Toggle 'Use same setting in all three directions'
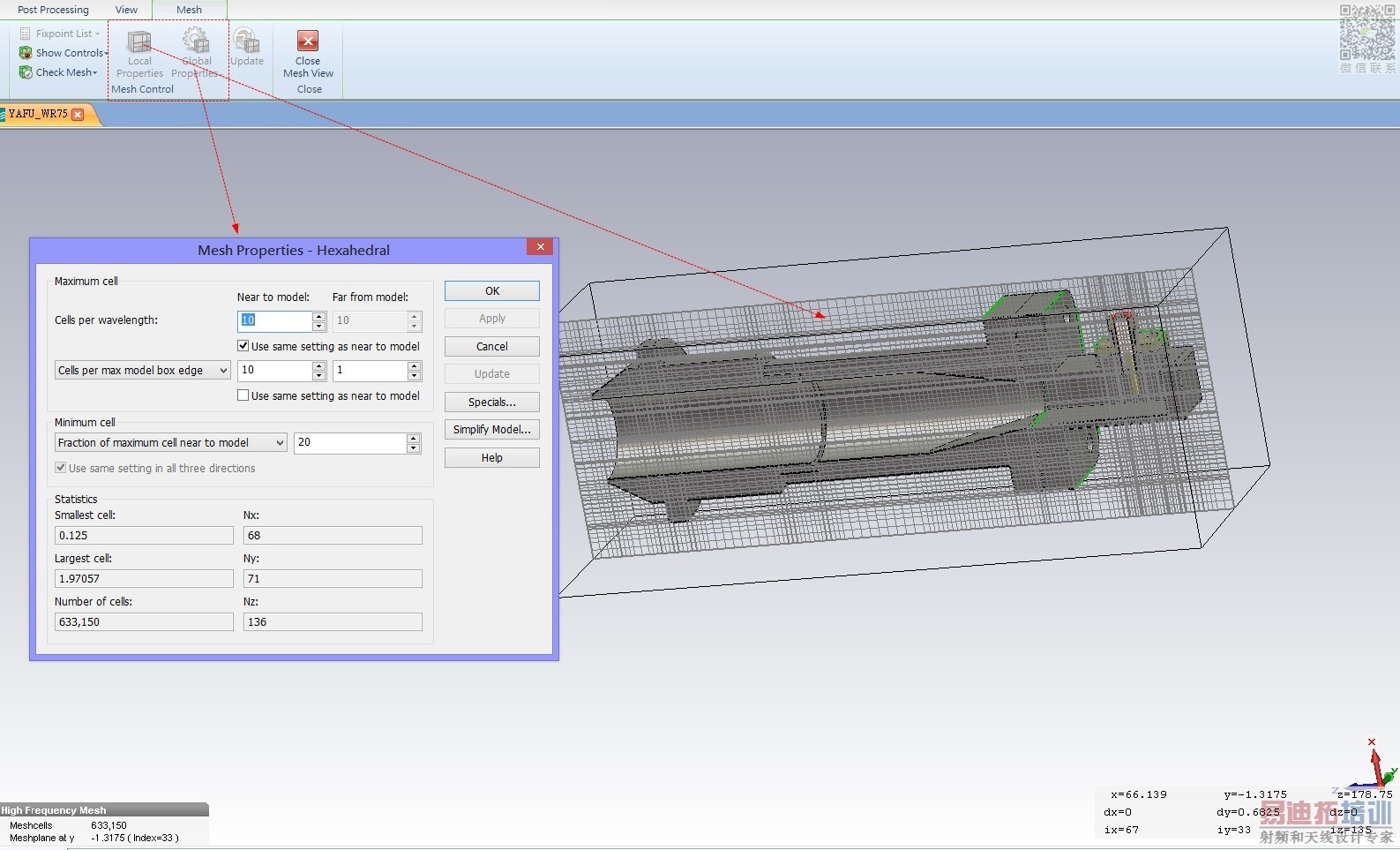Screen dimensions: 1400x850 pyautogui.click(x=61, y=468)
